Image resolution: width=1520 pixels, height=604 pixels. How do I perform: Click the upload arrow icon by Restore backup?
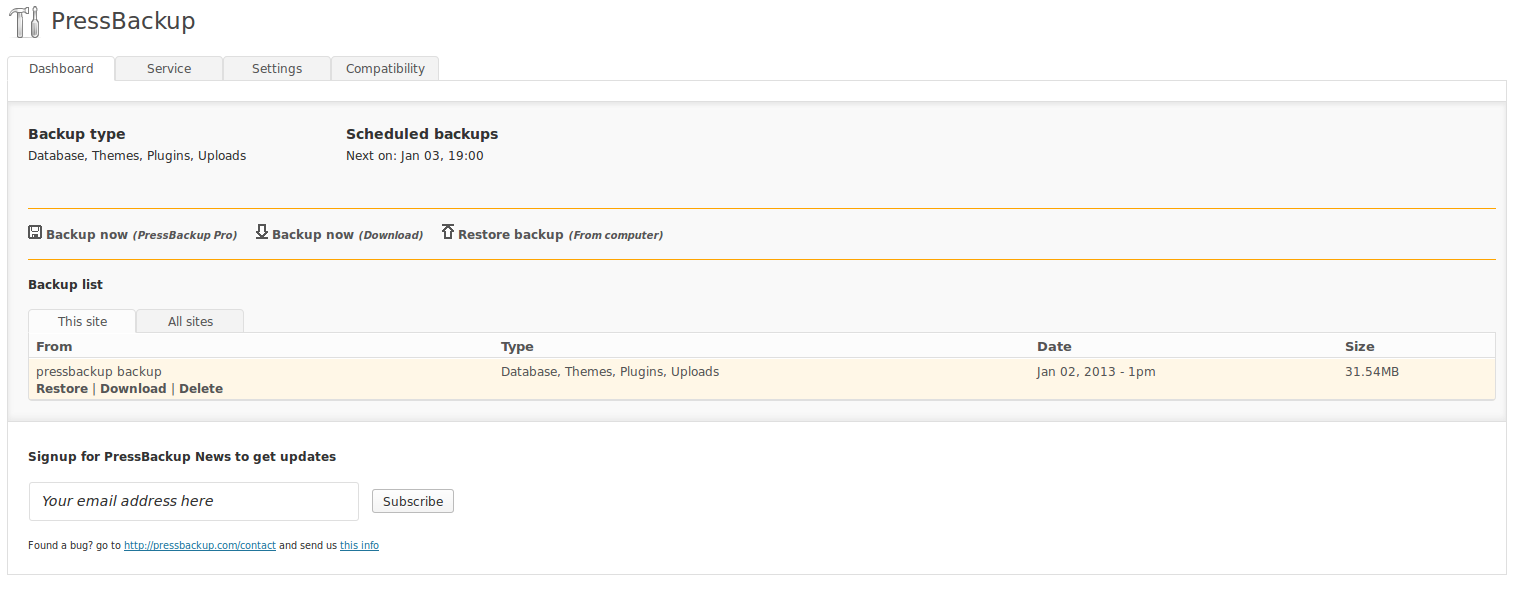point(448,232)
